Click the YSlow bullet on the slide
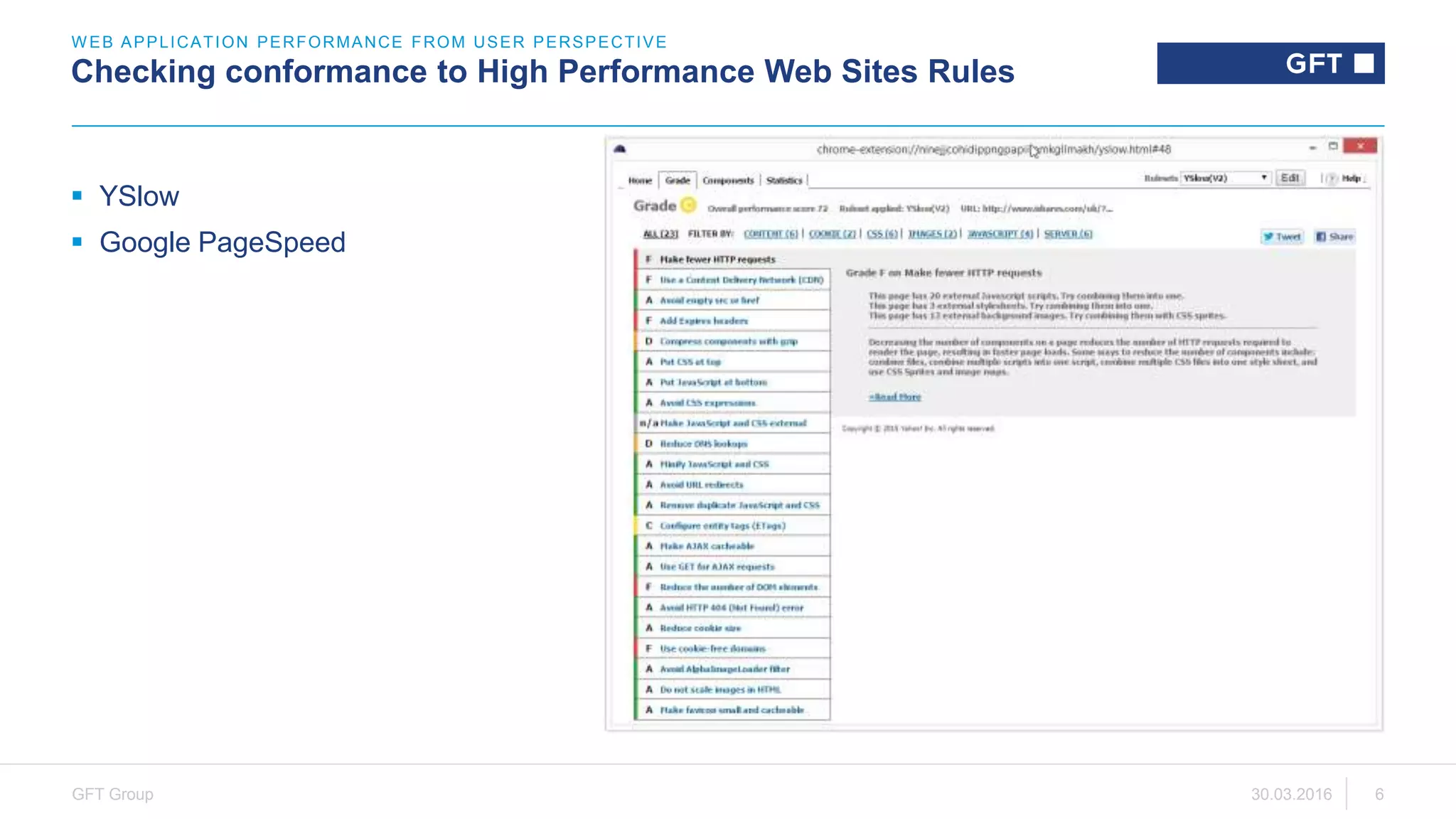 click(x=139, y=196)
